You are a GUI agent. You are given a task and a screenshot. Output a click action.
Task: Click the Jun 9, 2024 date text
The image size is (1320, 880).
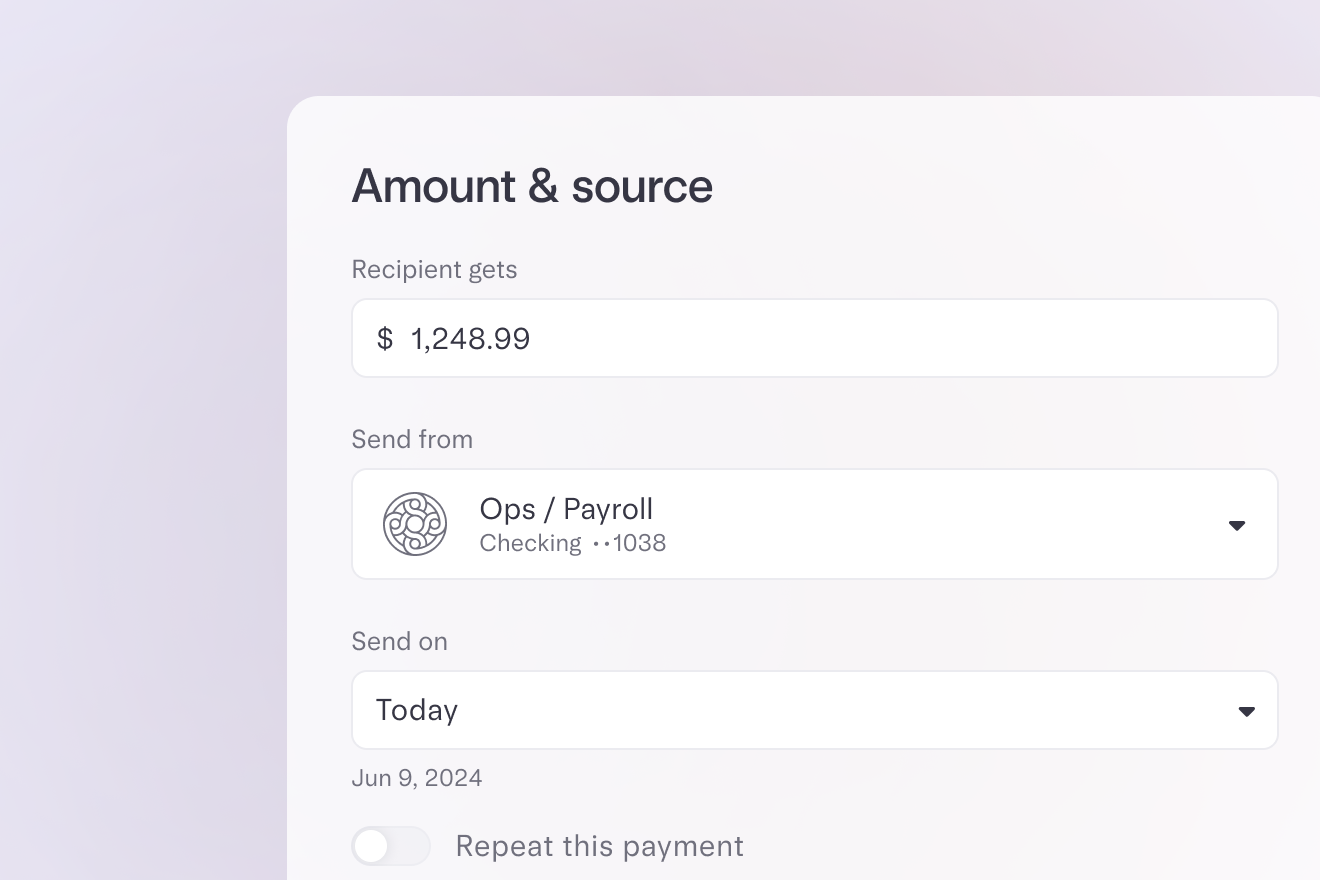point(417,778)
